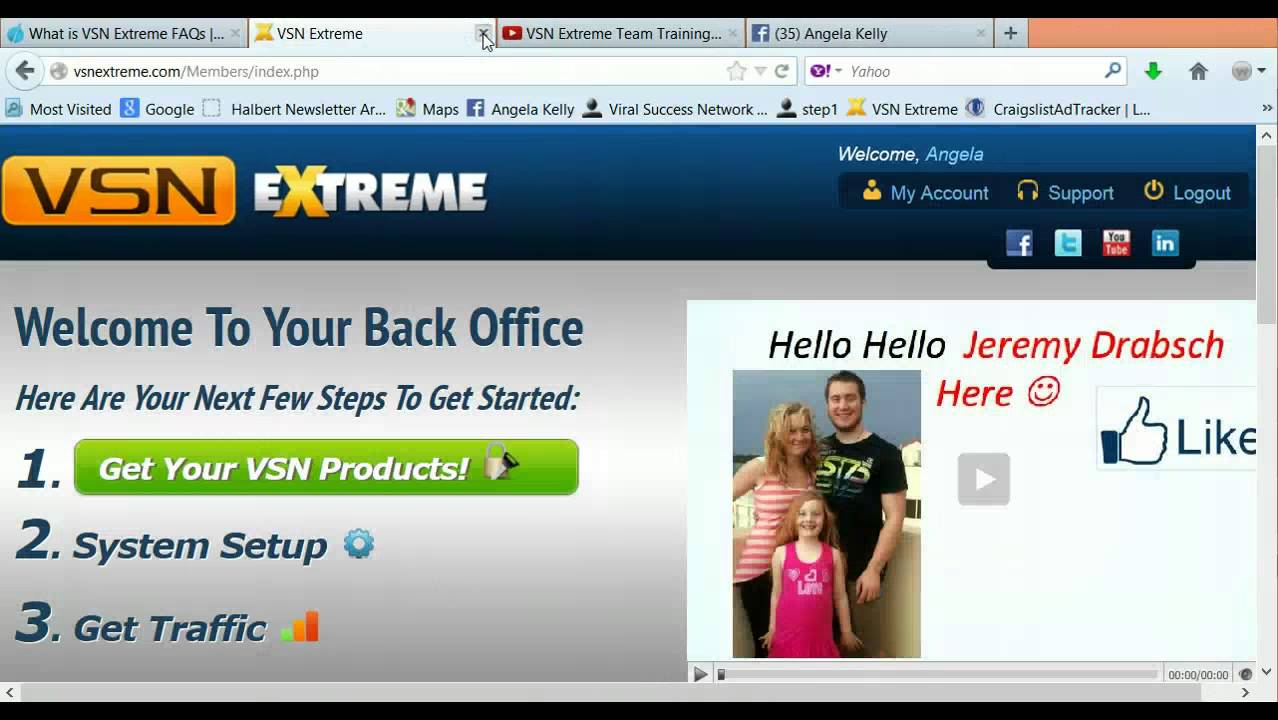Image resolution: width=1278 pixels, height=720 pixels.
Task: Click the Angela username in welcome text
Action: (x=954, y=154)
